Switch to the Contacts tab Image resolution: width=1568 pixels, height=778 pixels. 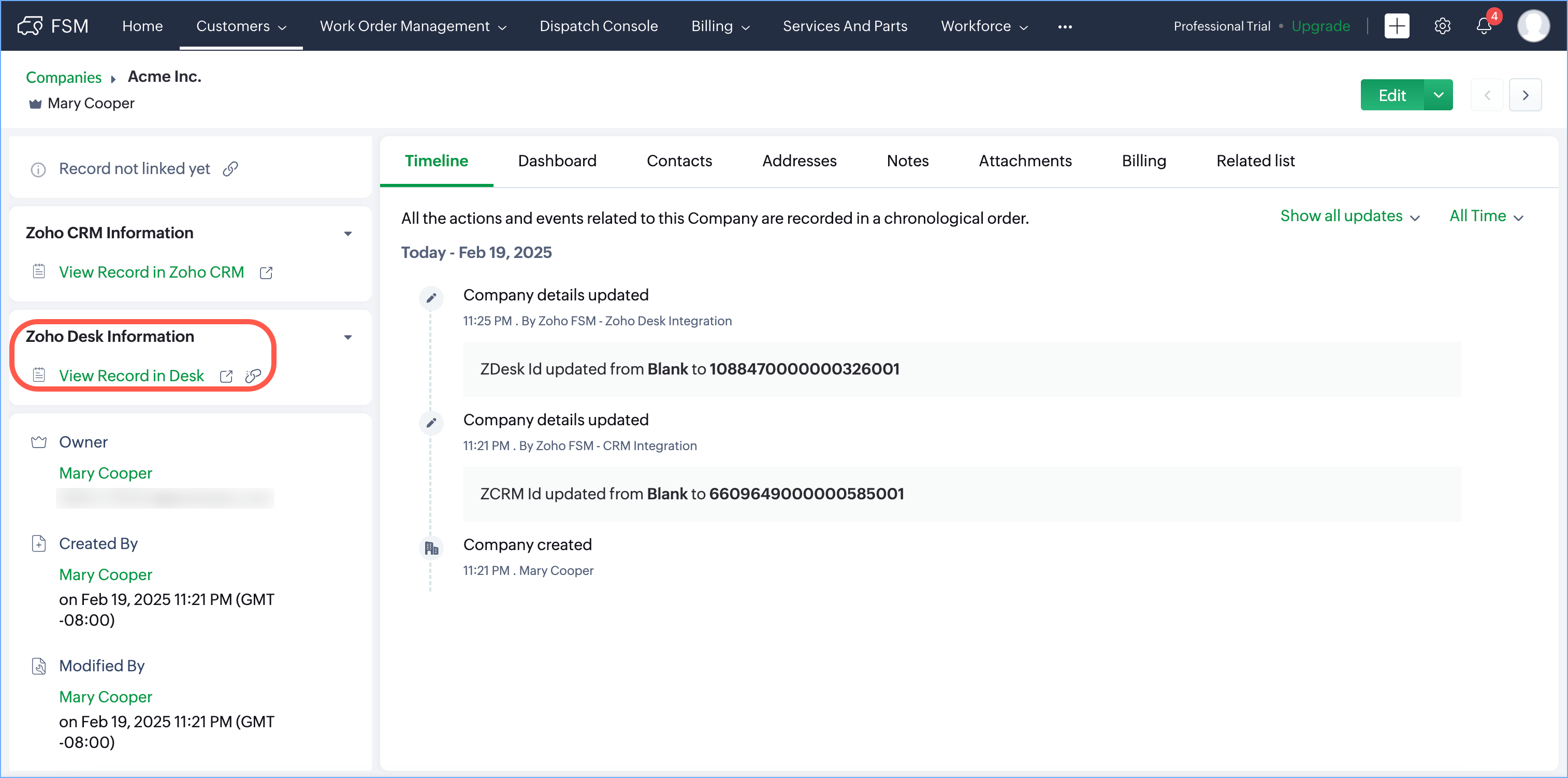tap(679, 161)
